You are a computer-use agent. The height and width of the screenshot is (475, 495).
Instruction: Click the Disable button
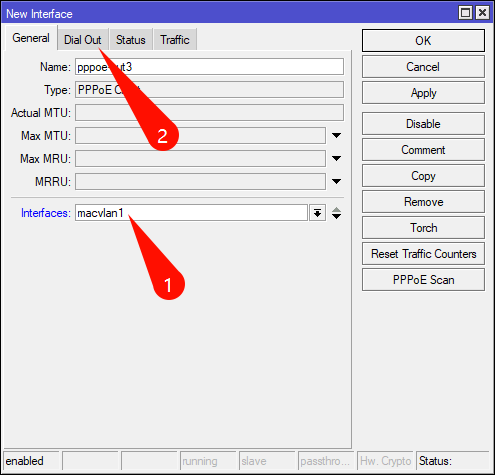pyautogui.click(x=423, y=124)
